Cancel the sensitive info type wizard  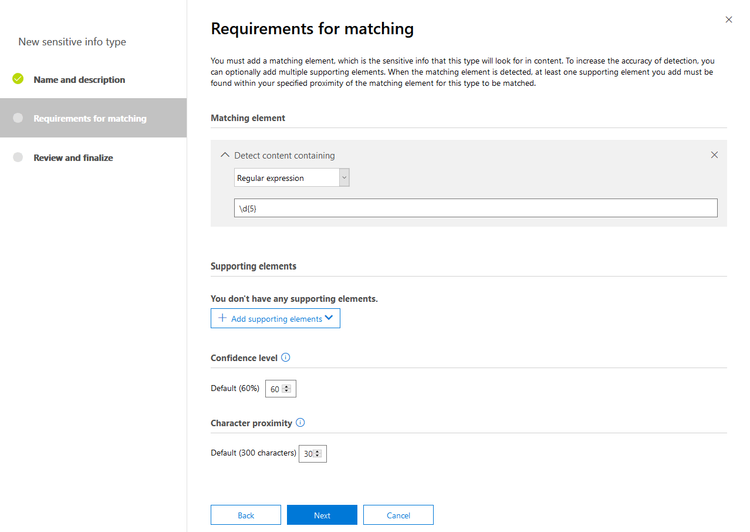tap(398, 515)
